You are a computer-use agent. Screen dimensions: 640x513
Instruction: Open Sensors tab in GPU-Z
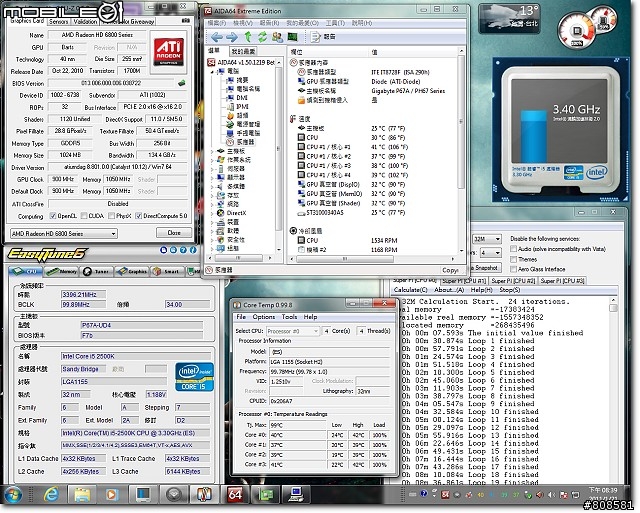(x=59, y=22)
